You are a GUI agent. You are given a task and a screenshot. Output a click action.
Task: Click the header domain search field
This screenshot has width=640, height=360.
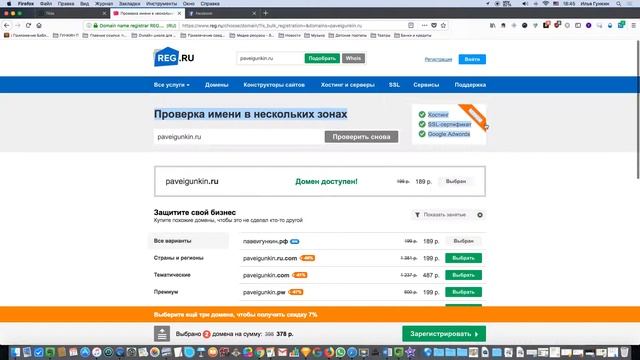pos(270,58)
